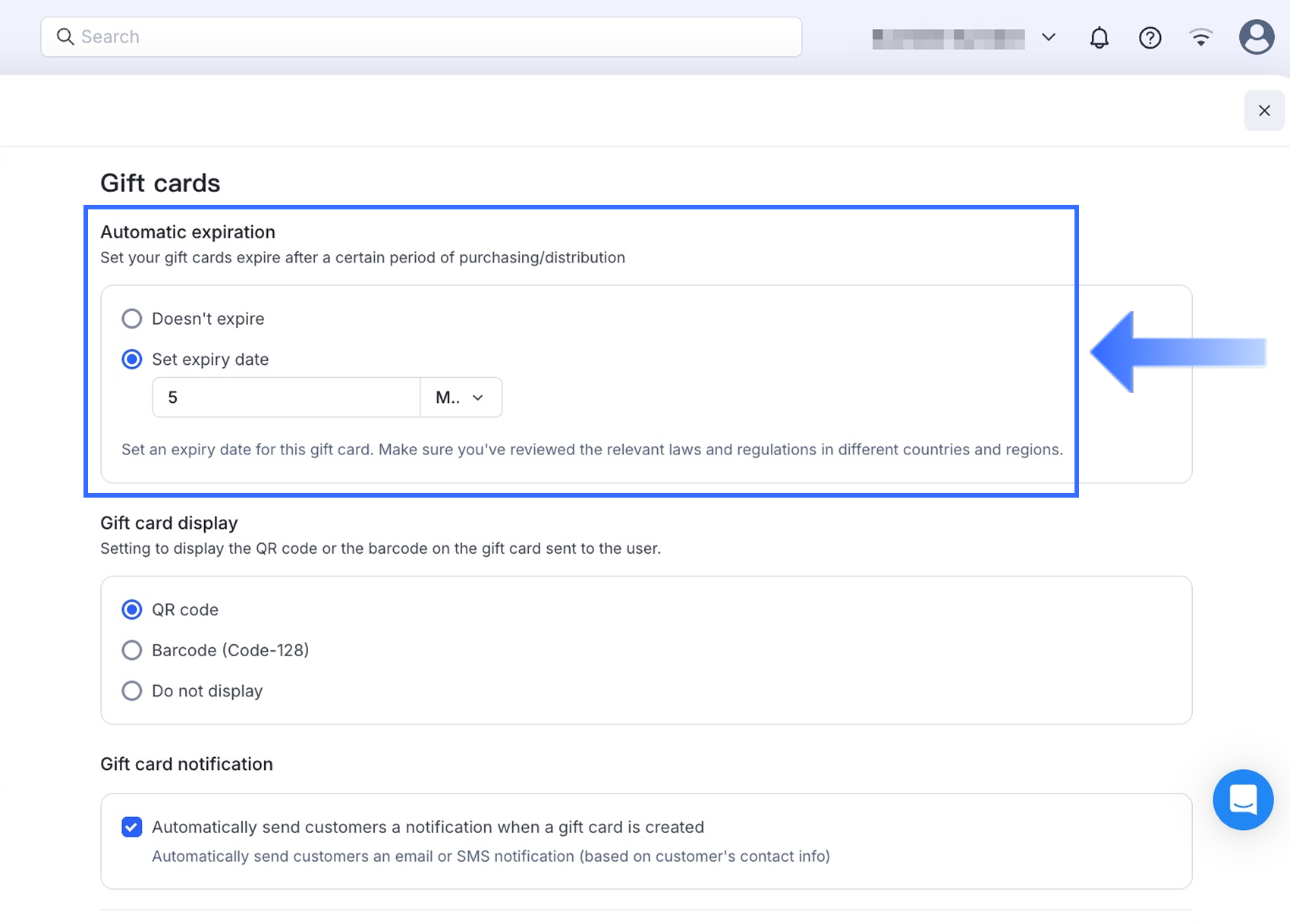The height and width of the screenshot is (924, 1290).
Task: Select the "Do not display" option
Action: (132, 691)
